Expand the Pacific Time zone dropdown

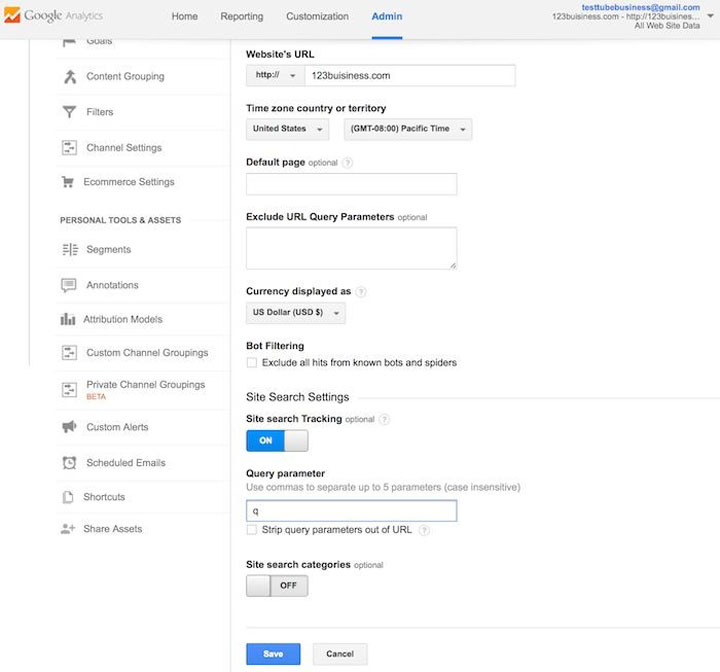tap(407, 129)
